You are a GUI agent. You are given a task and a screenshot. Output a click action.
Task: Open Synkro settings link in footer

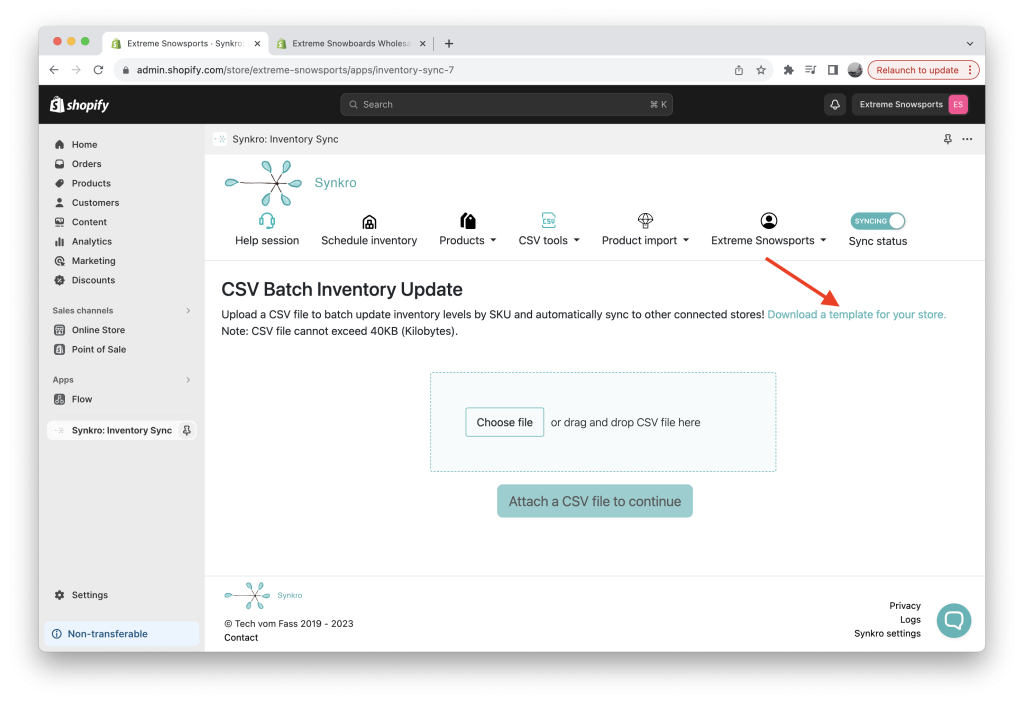click(x=887, y=633)
